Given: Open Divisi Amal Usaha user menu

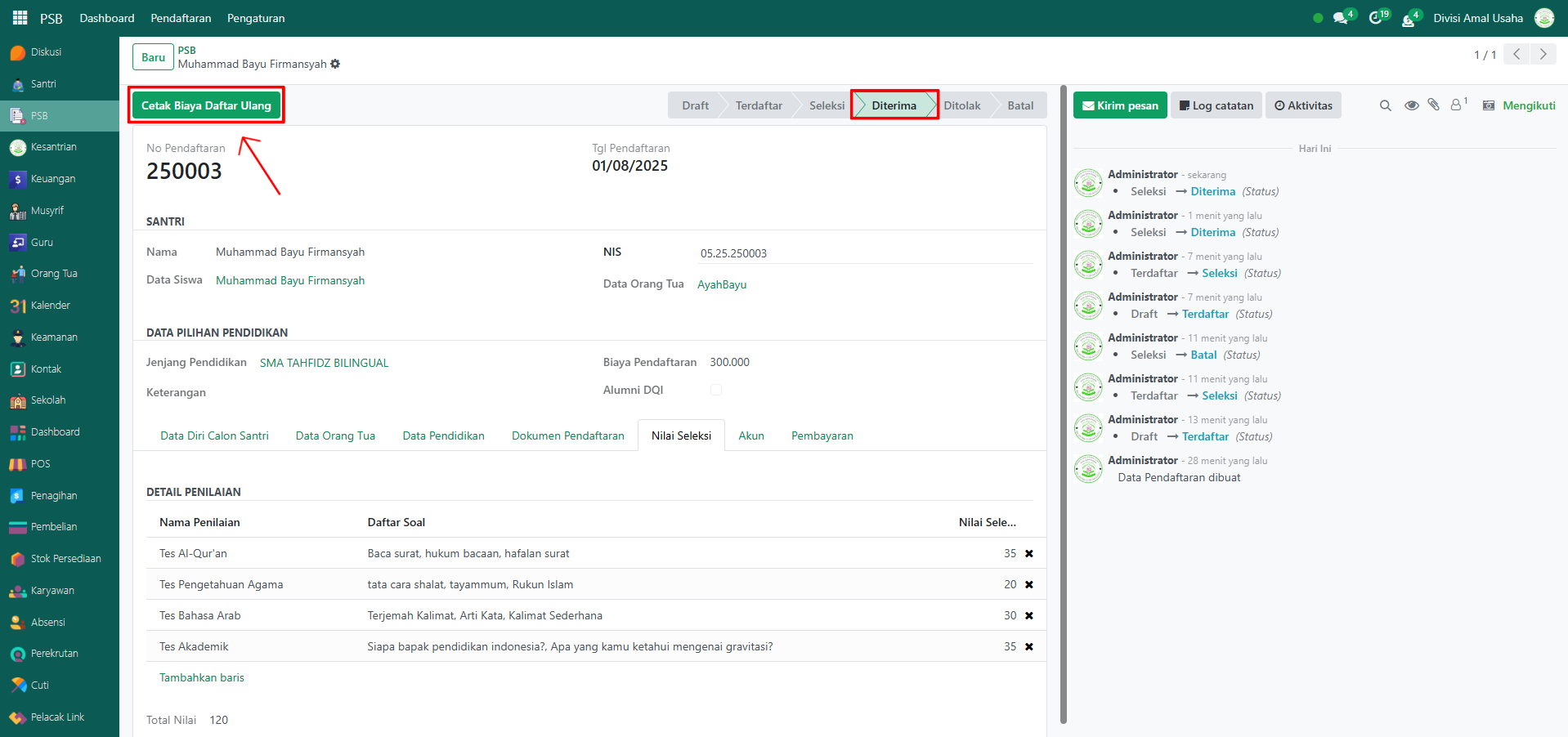Looking at the screenshot, I should (x=1477, y=18).
